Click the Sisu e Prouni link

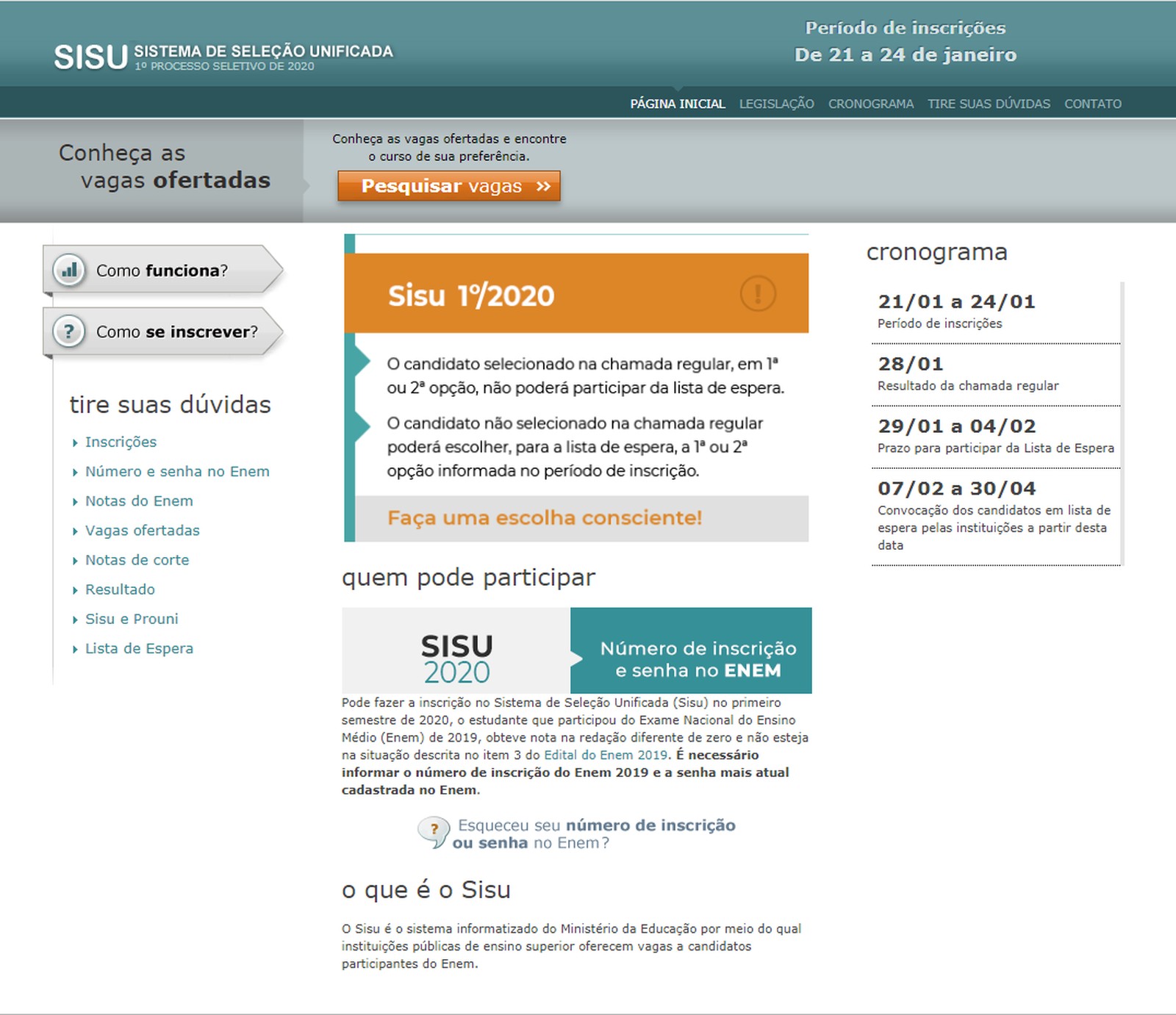click(132, 619)
